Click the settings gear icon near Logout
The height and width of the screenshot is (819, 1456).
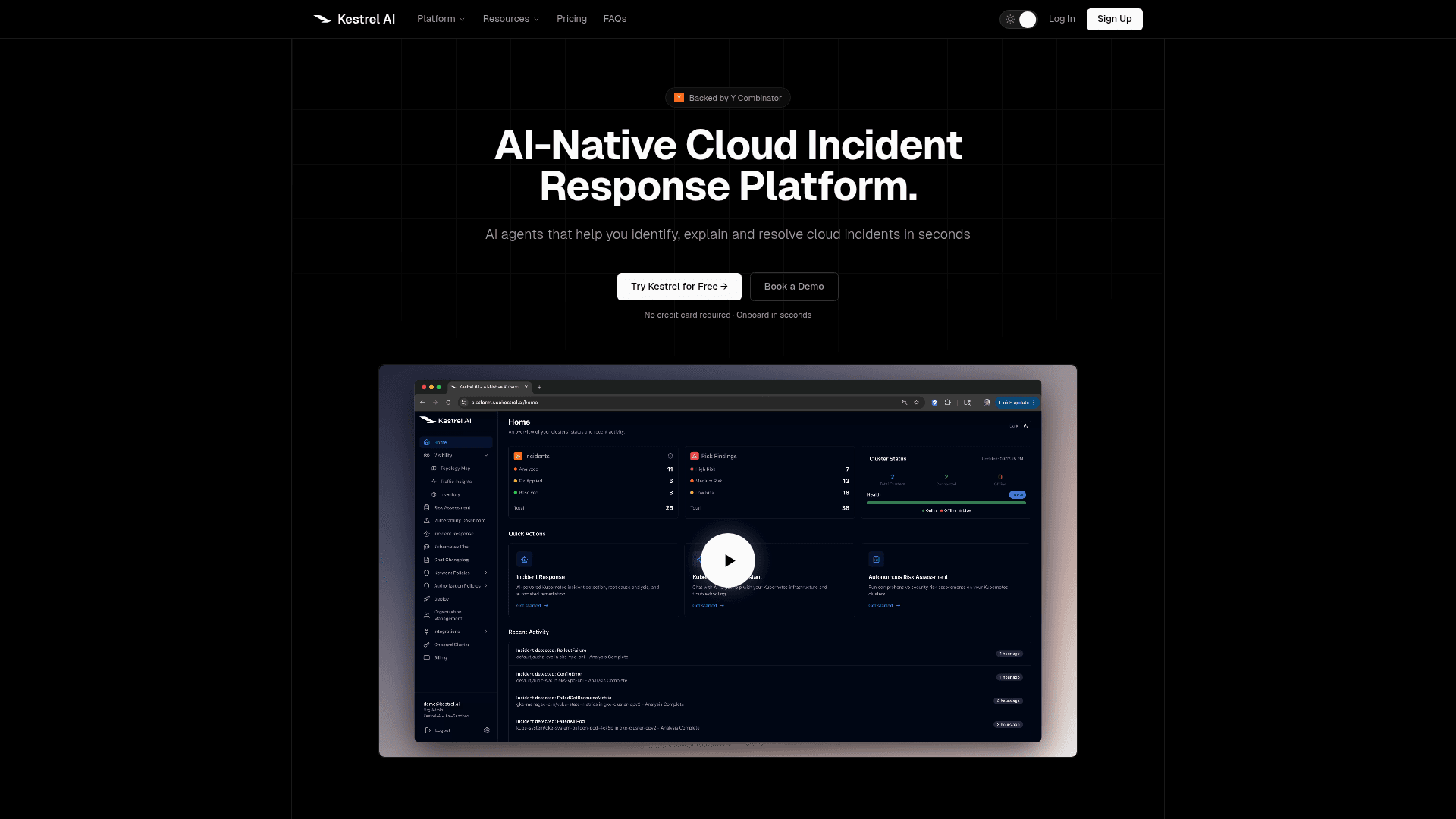click(x=487, y=730)
